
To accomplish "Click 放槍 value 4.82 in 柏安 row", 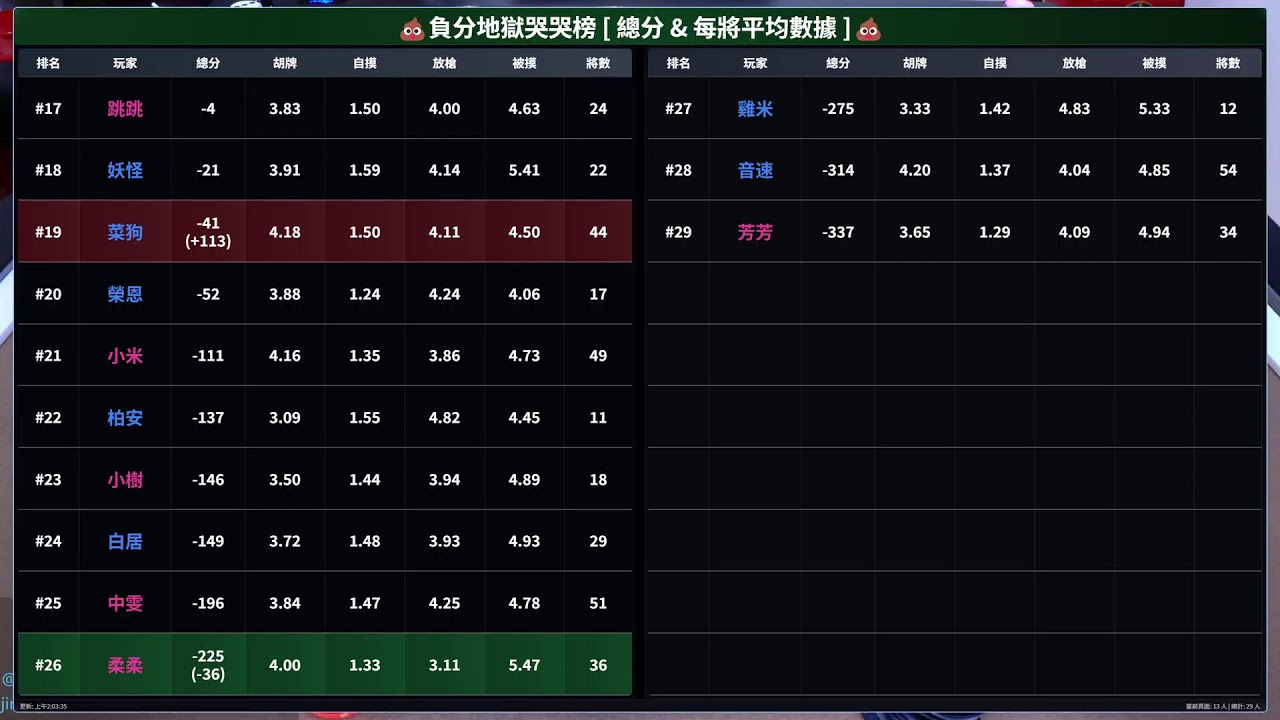I will pos(444,418).
